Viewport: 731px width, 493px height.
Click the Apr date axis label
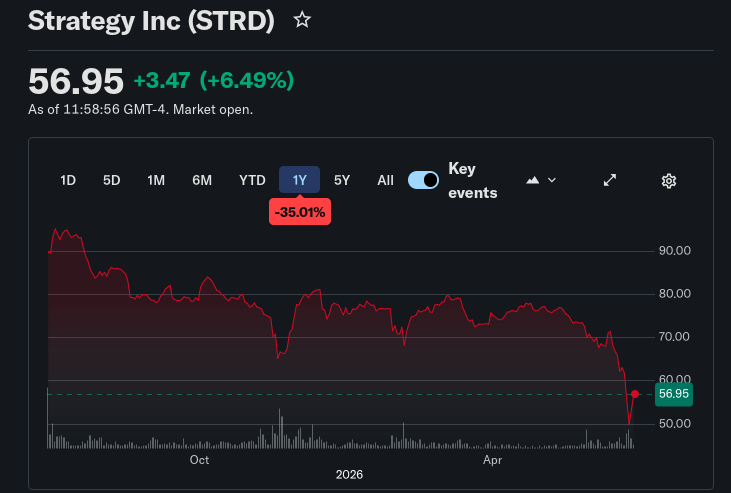point(492,460)
